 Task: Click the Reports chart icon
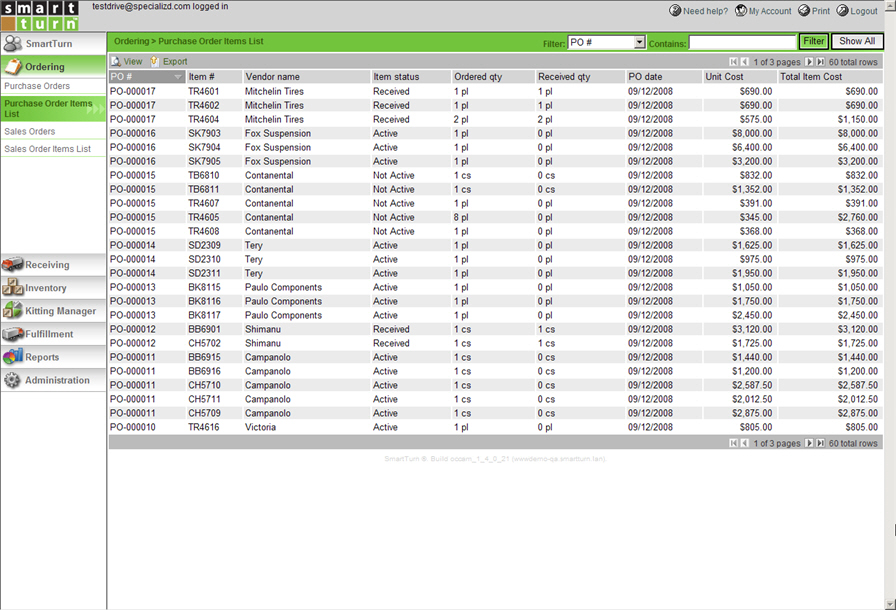click(x=13, y=357)
